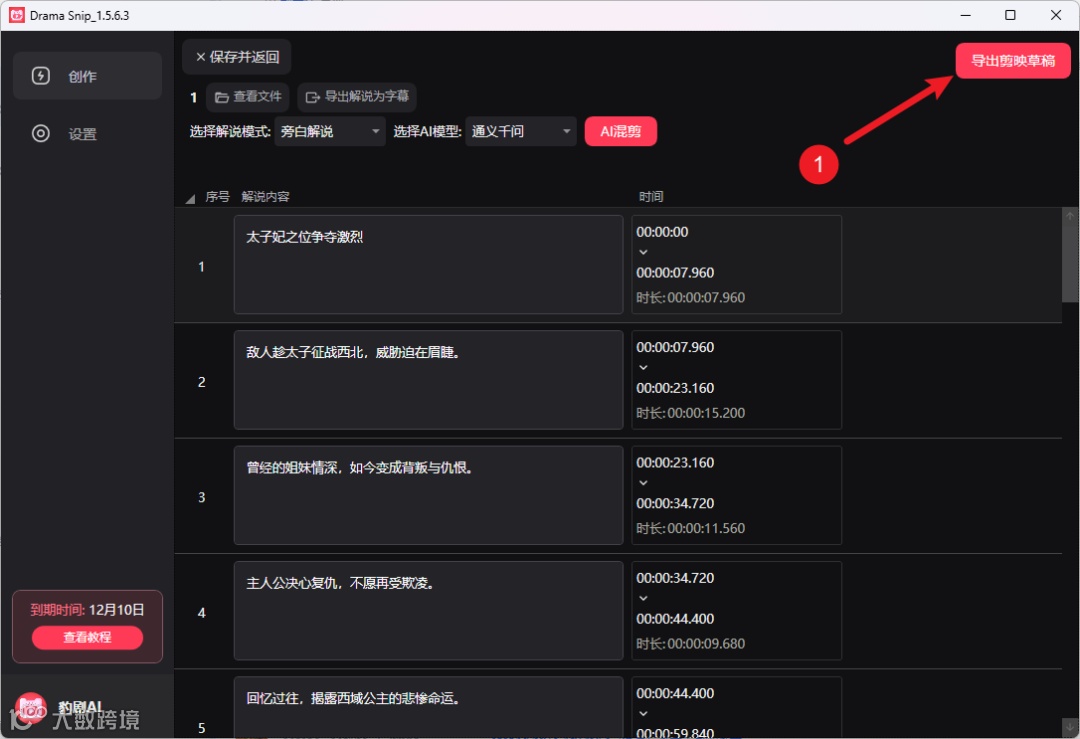
Task: Close the Drama Snip window
Action: (x=1056, y=15)
